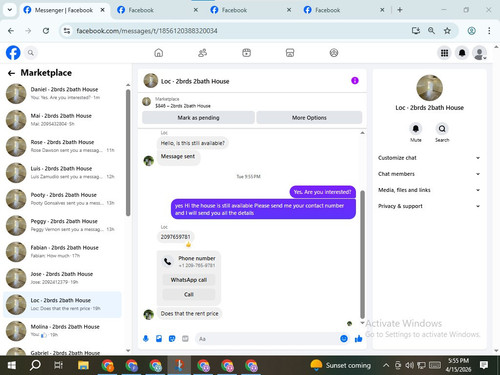Screen dimensions: 500x375
Task: Open the Facebook search magnifier icon
Action: 31,53
